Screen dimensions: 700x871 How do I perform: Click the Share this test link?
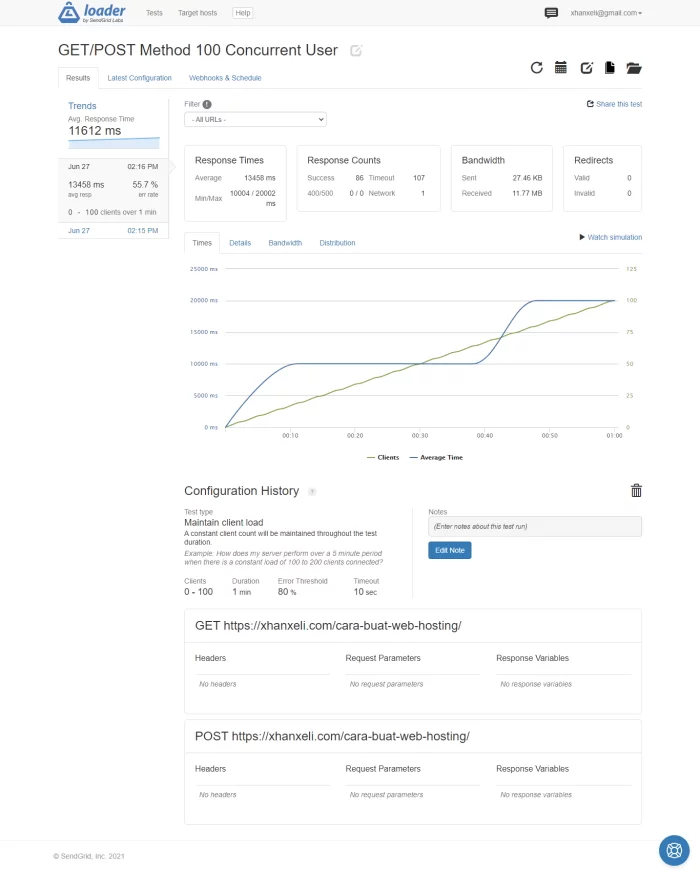[x=614, y=104]
